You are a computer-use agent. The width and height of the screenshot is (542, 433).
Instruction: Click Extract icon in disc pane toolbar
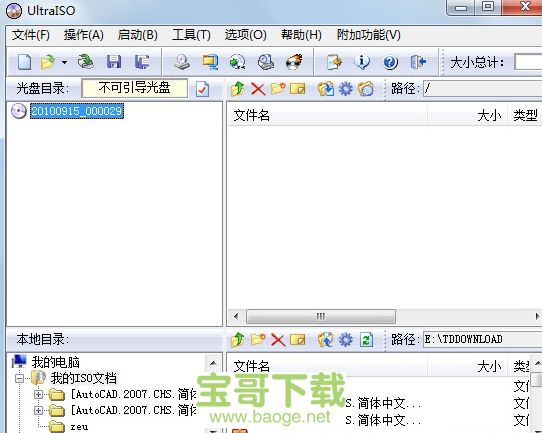326,89
